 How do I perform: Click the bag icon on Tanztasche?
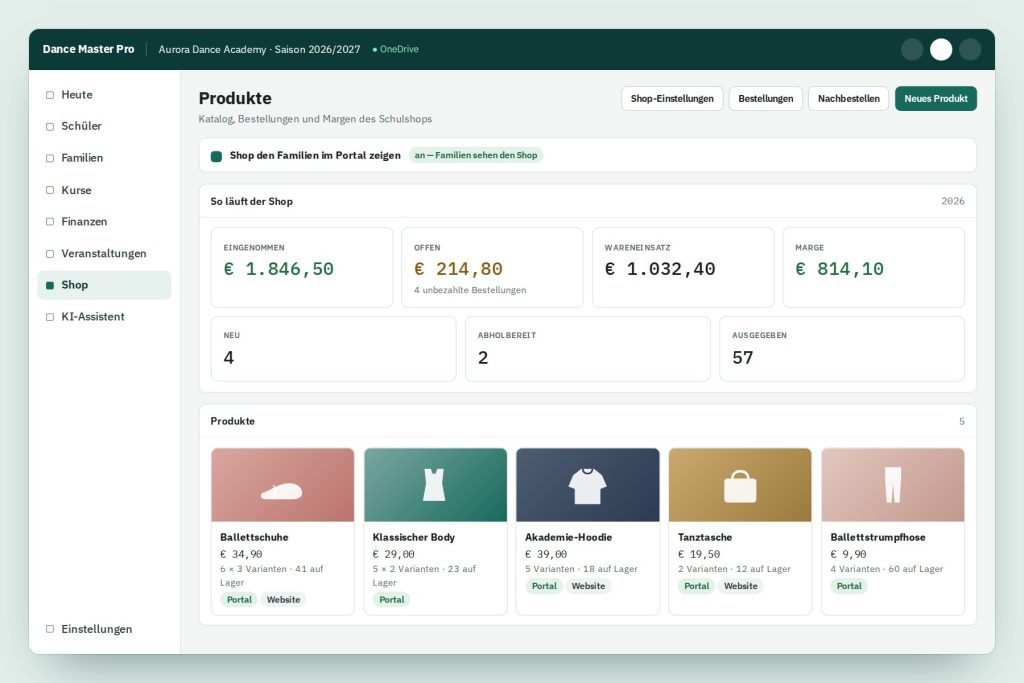point(740,486)
